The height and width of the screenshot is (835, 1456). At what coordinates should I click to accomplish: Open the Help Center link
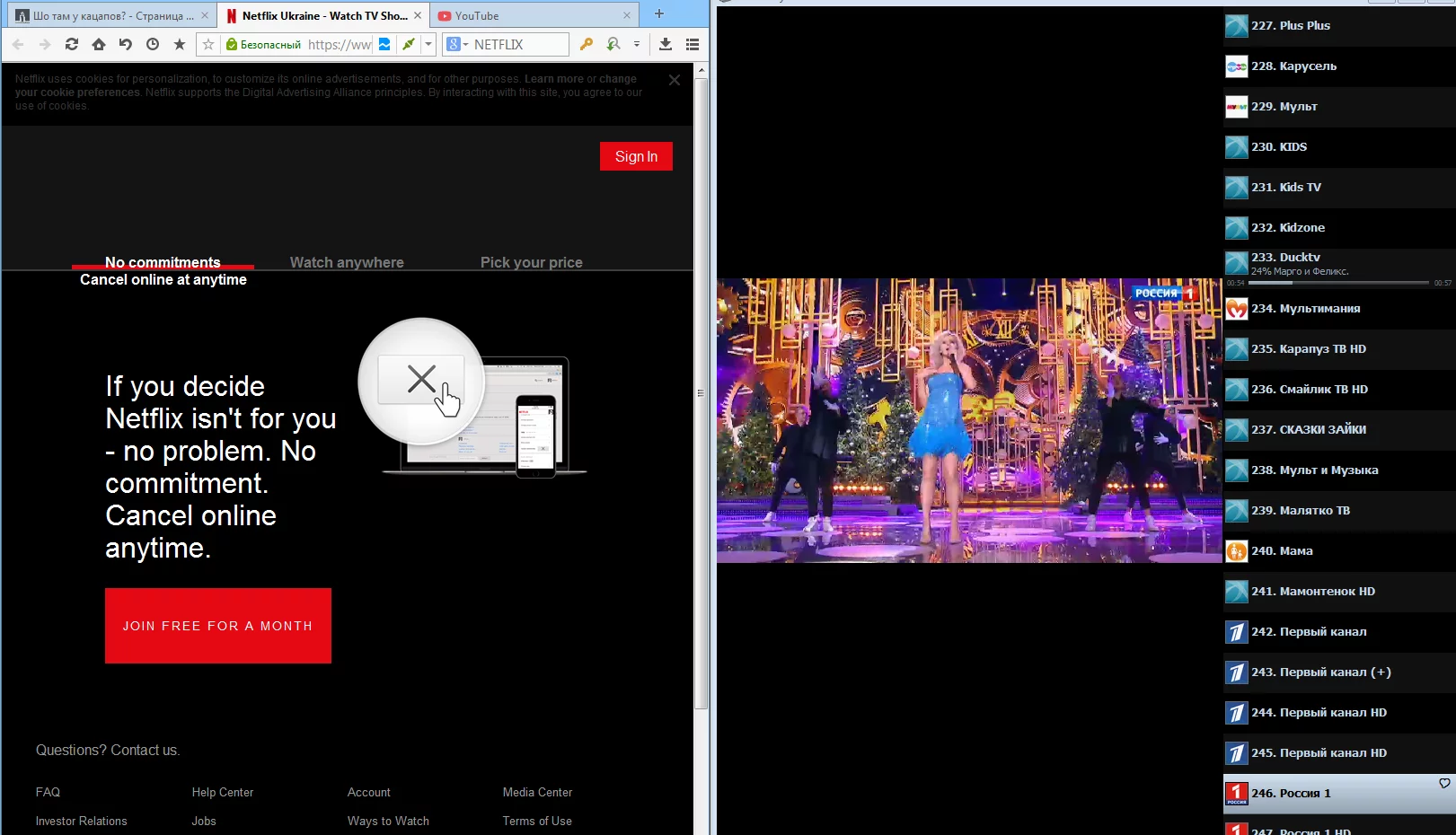click(223, 792)
